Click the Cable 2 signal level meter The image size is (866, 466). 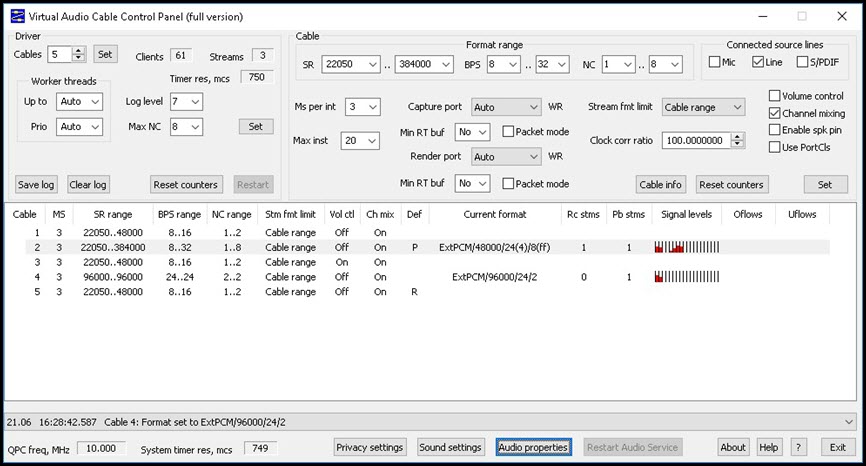tap(687, 247)
